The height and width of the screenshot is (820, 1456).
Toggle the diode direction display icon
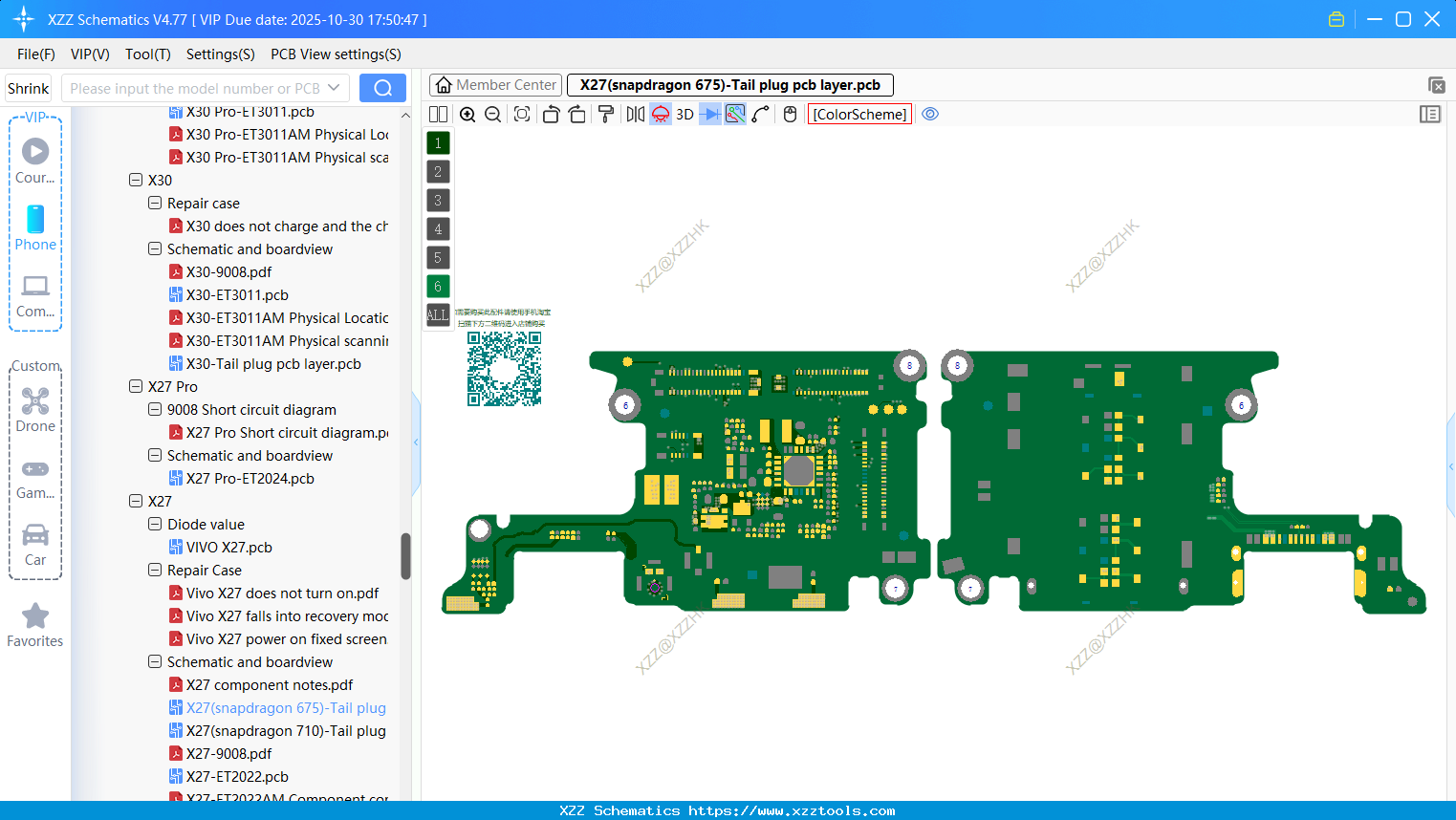(709, 114)
